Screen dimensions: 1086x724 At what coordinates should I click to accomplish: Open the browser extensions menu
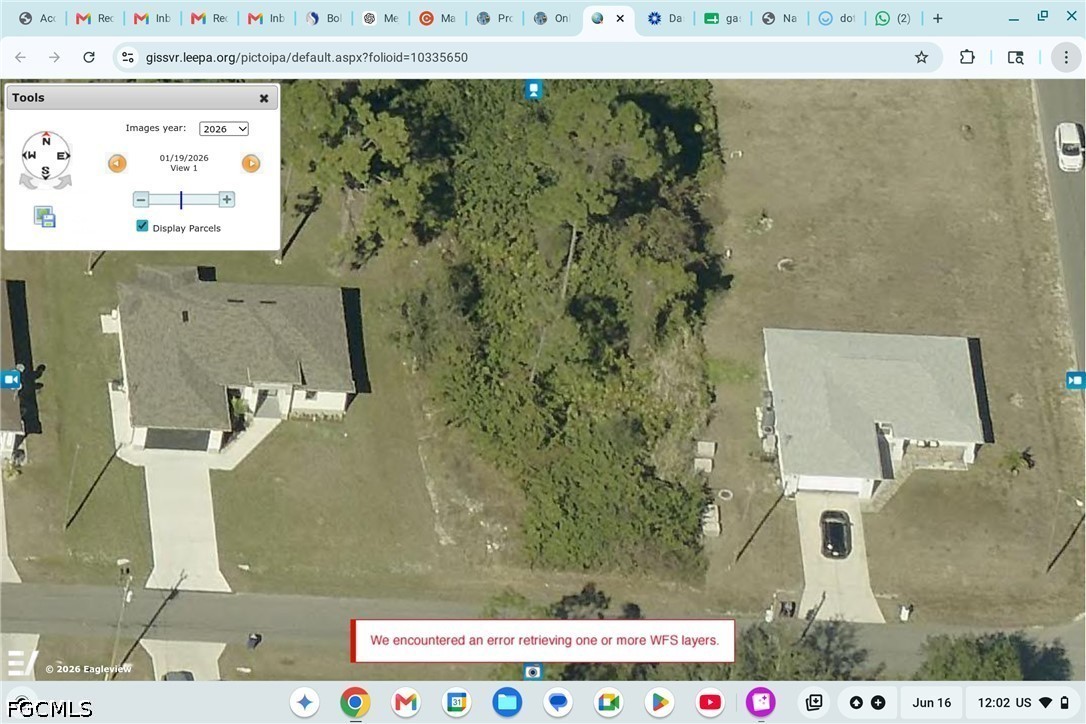967,58
